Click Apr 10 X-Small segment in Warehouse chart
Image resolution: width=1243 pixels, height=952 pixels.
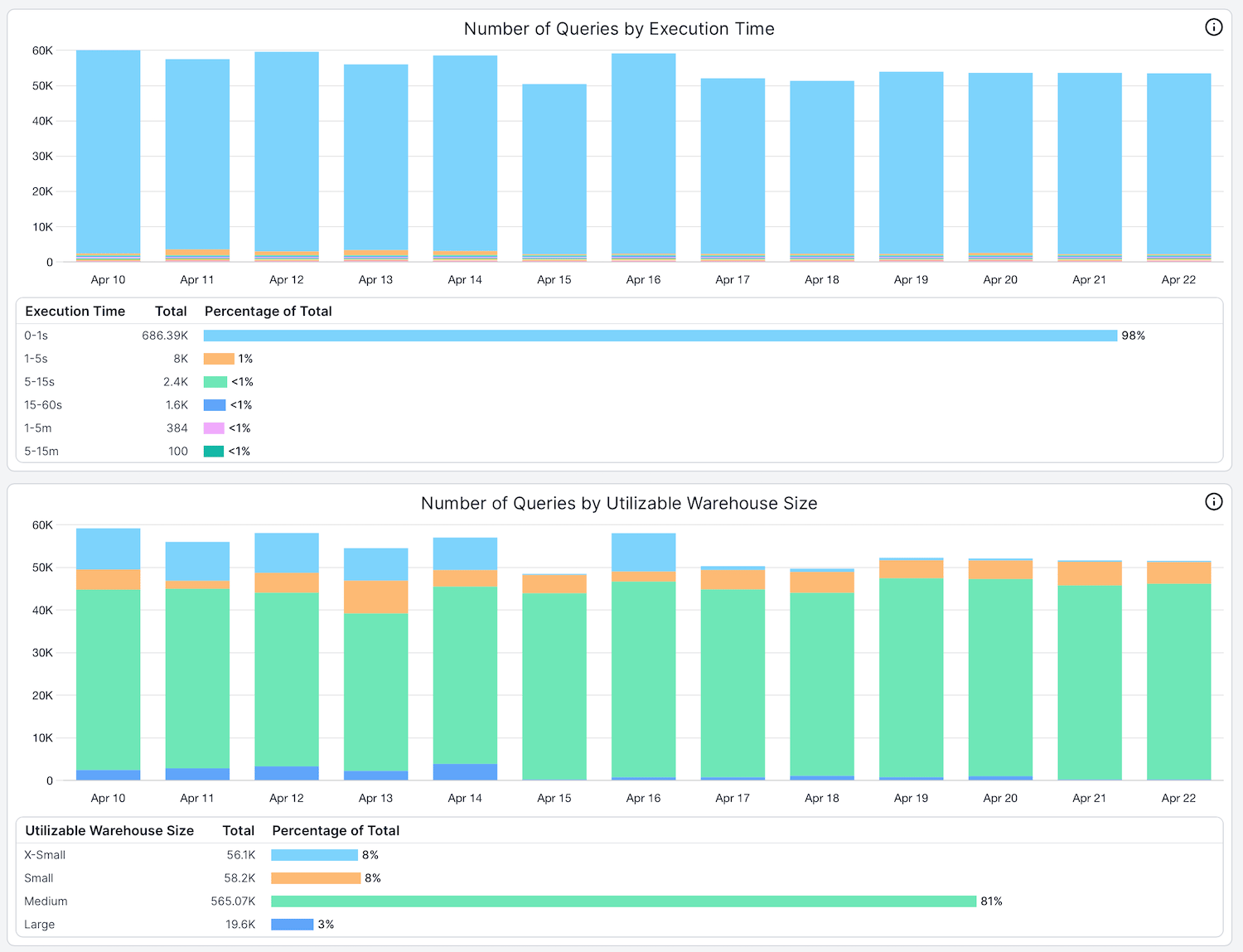point(108,548)
